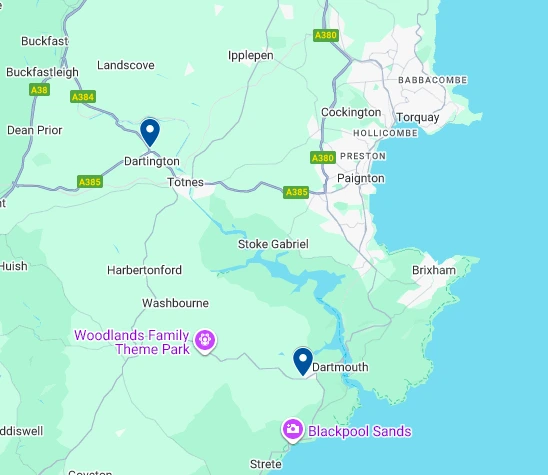Click the Paignton place label
Viewport: 548px width, 475px height.
(x=361, y=179)
